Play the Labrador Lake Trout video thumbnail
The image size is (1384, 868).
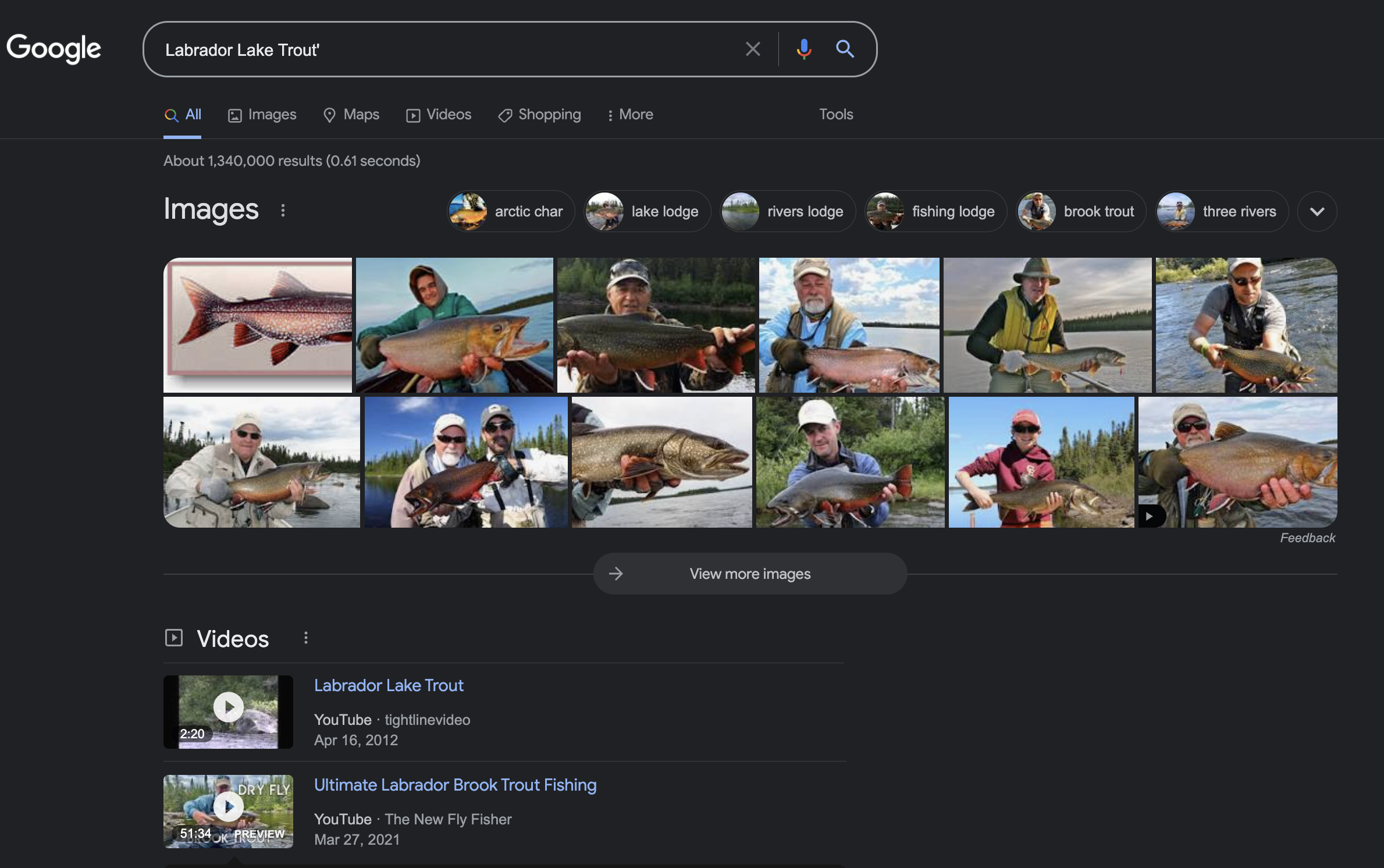228,711
